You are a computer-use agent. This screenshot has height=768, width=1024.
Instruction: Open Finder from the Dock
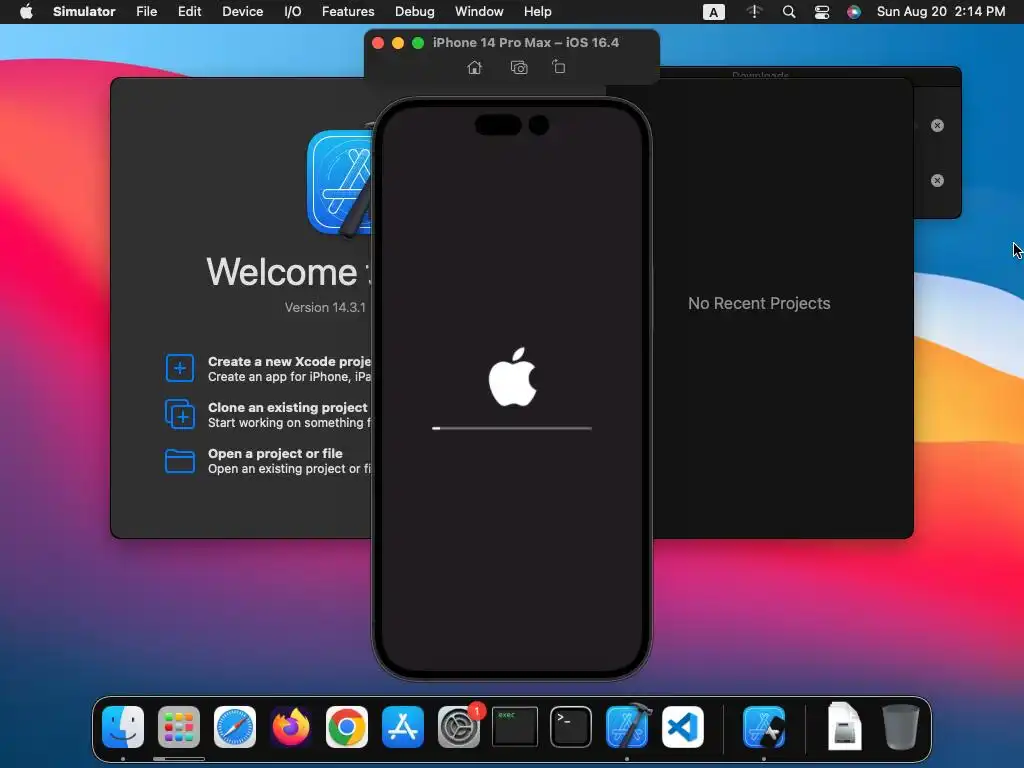(123, 727)
